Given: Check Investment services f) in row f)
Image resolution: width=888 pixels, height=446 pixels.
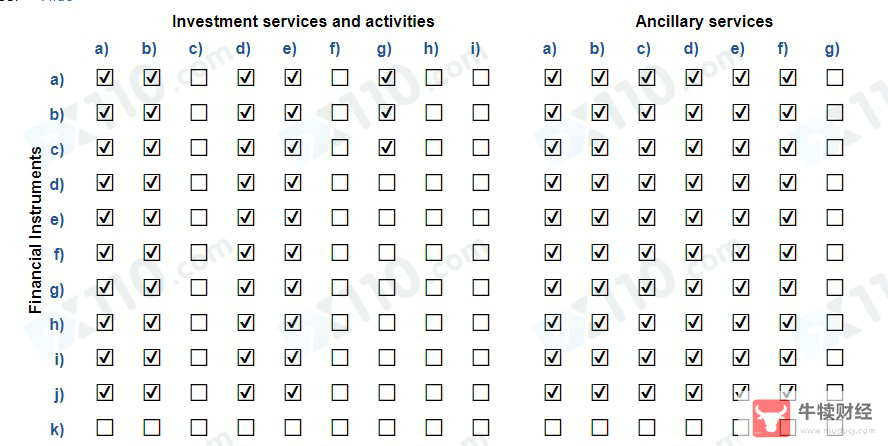Looking at the screenshot, I should pyautogui.click(x=340, y=252).
